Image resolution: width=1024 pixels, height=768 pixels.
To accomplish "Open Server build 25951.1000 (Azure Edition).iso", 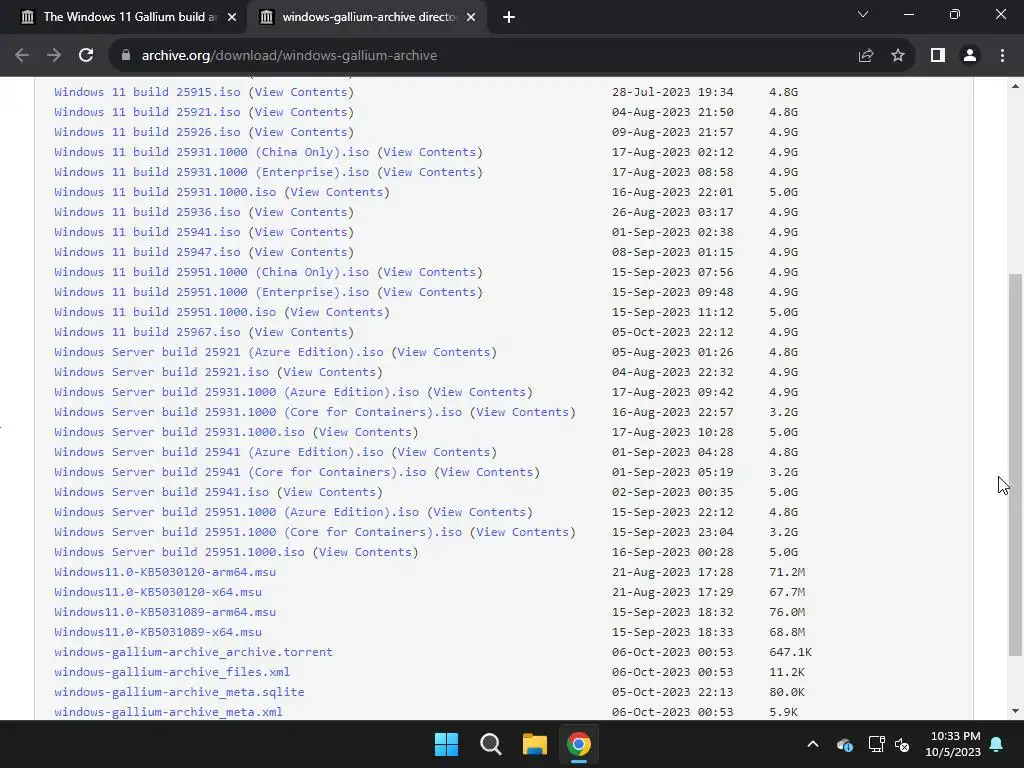I will pos(236,512).
